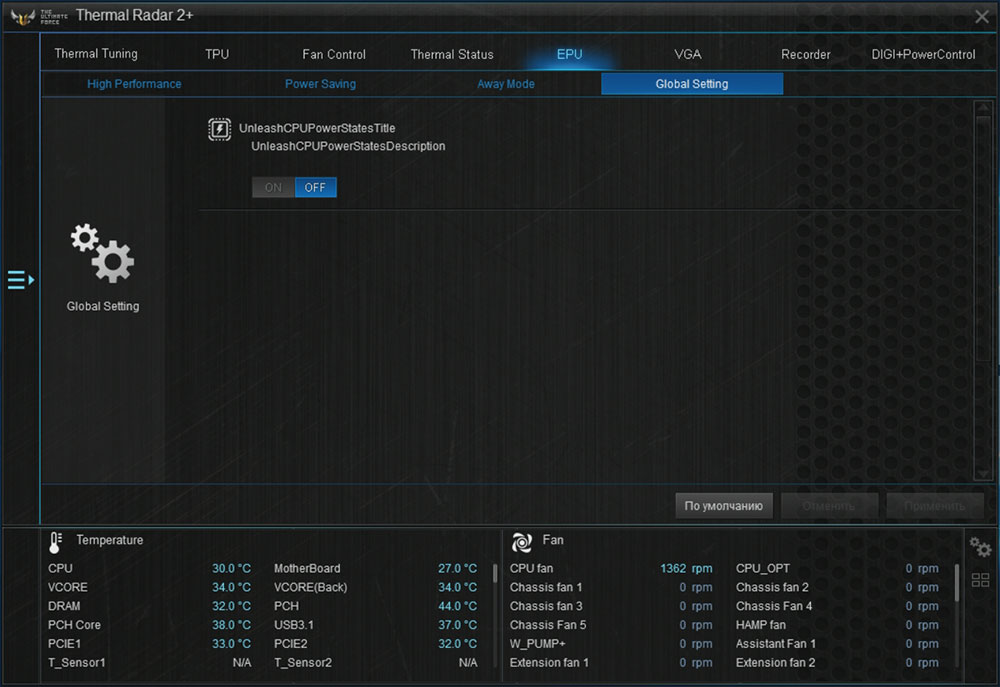This screenshot has height=687, width=1000.
Task: Click the Extension fan 2 label
Action: pyautogui.click(x=776, y=663)
